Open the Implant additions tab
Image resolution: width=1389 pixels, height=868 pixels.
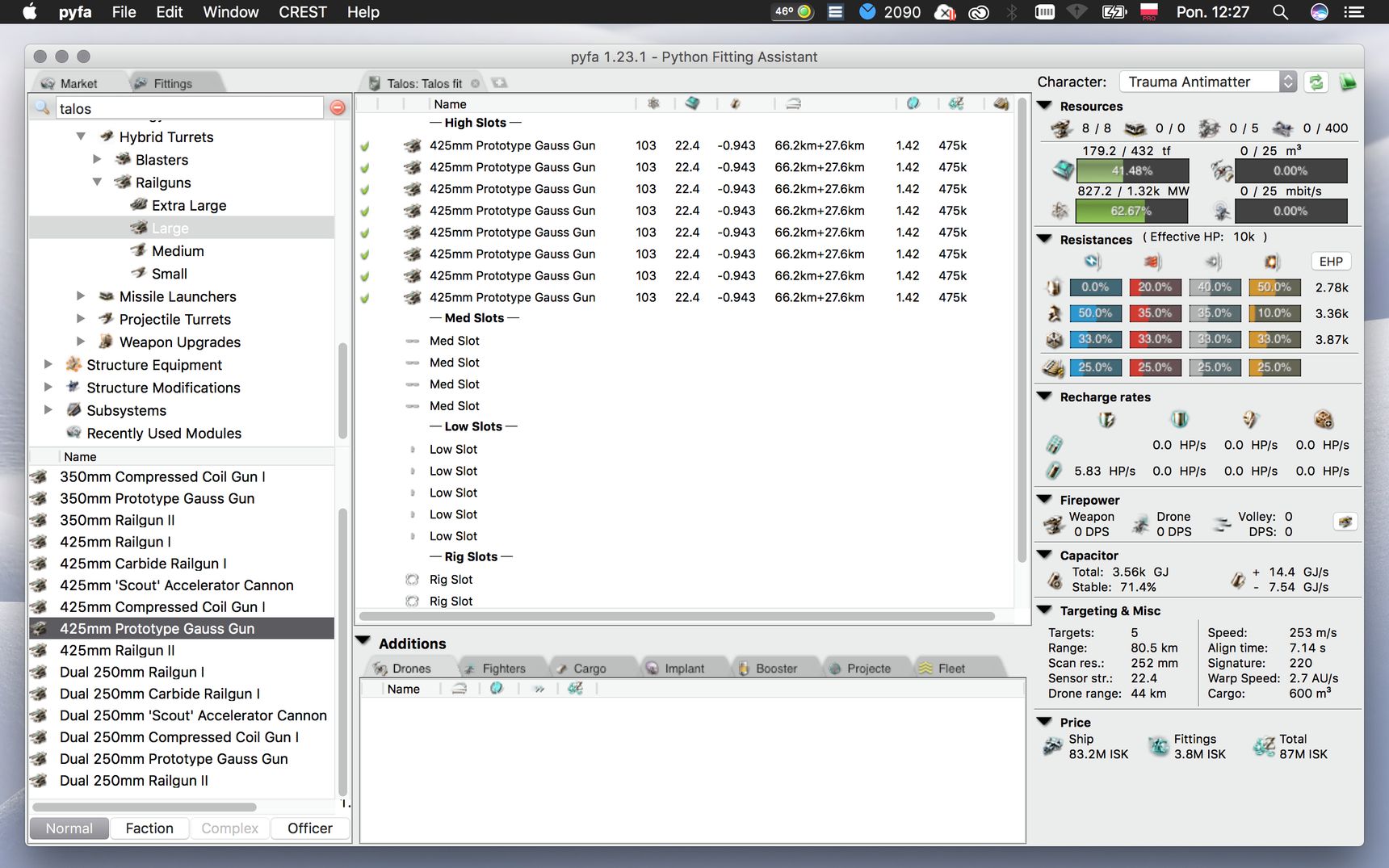[x=684, y=669]
